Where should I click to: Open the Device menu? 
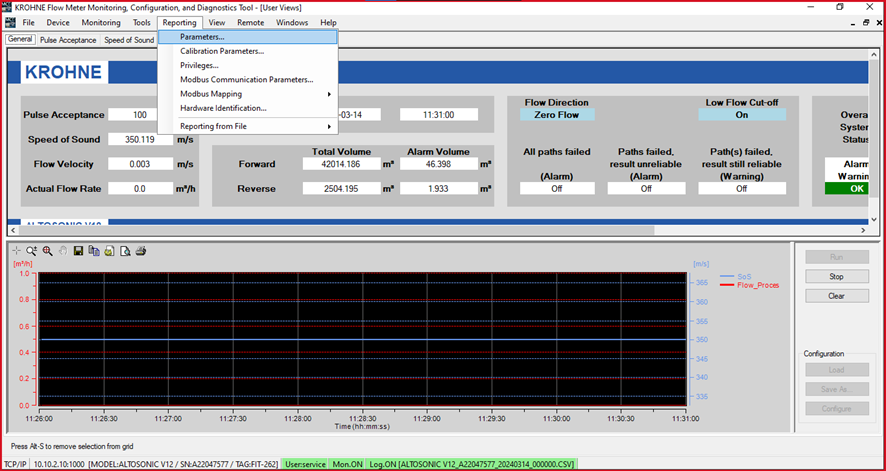pyautogui.click(x=58, y=23)
